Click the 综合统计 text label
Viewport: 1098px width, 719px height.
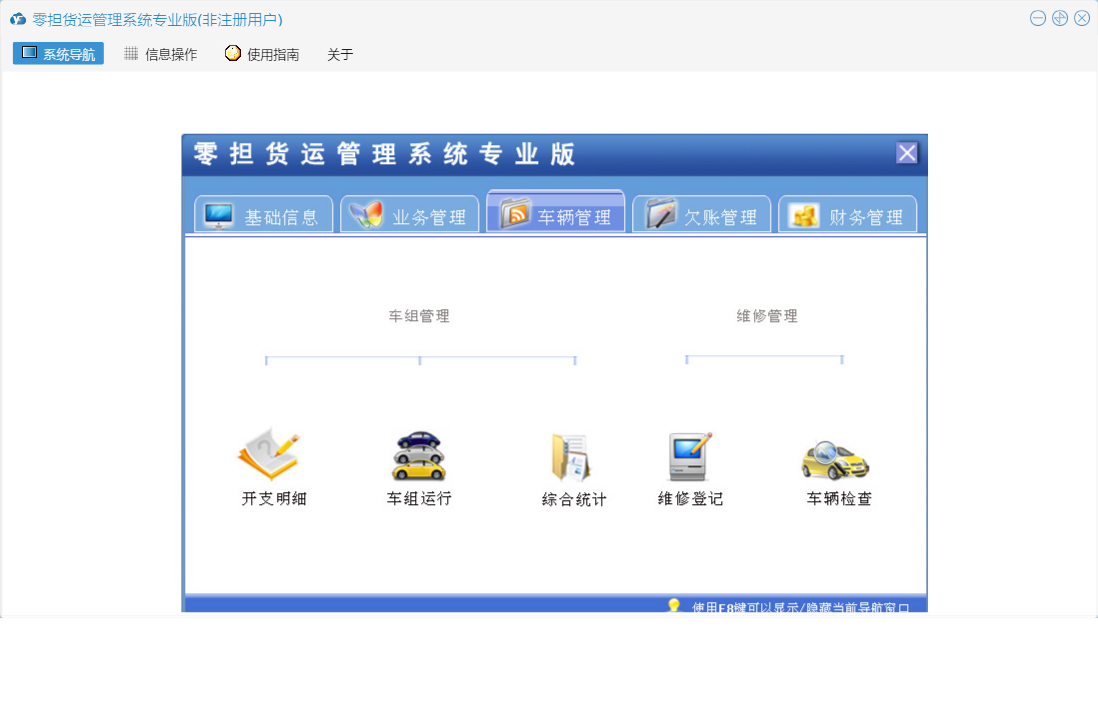coord(574,499)
